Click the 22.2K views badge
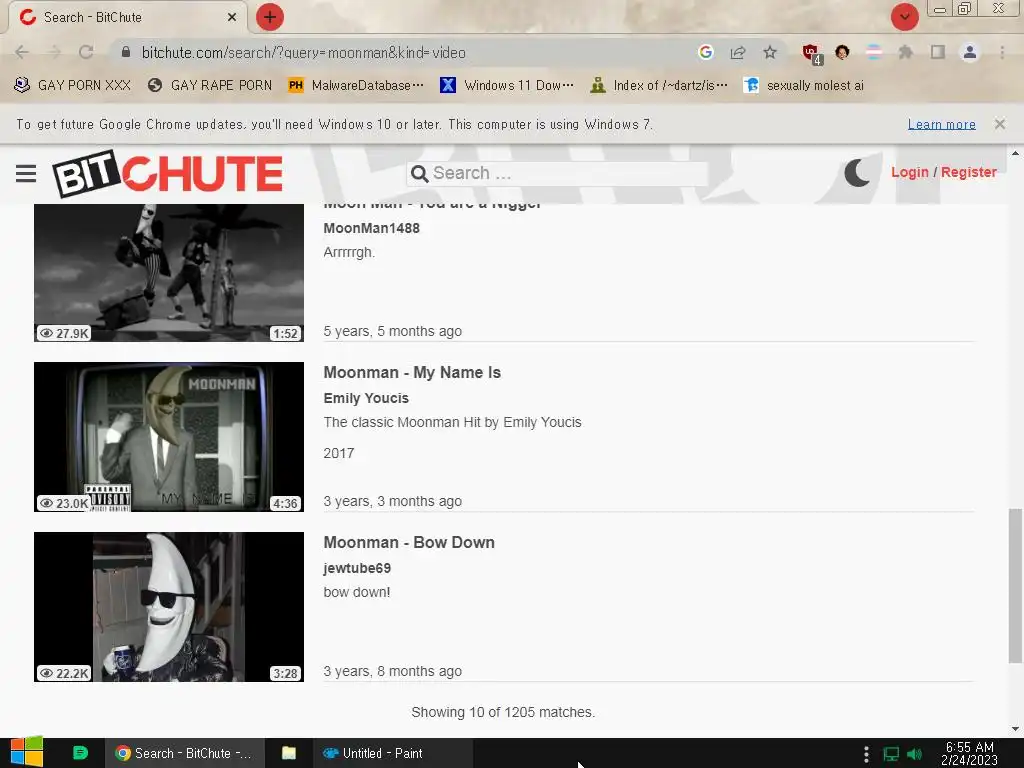Image resolution: width=1024 pixels, height=768 pixels. point(63,673)
